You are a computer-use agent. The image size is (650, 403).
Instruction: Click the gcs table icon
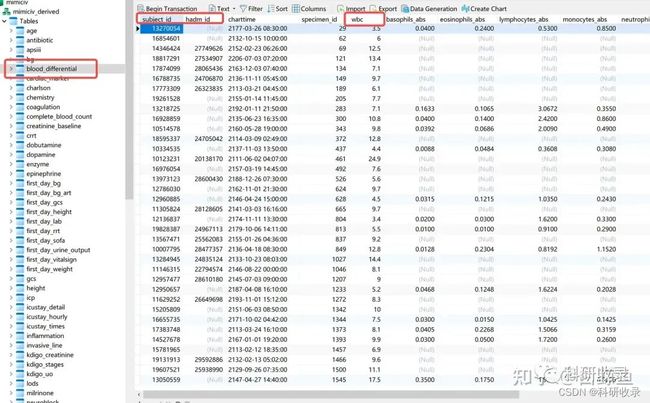click(20, 279)
